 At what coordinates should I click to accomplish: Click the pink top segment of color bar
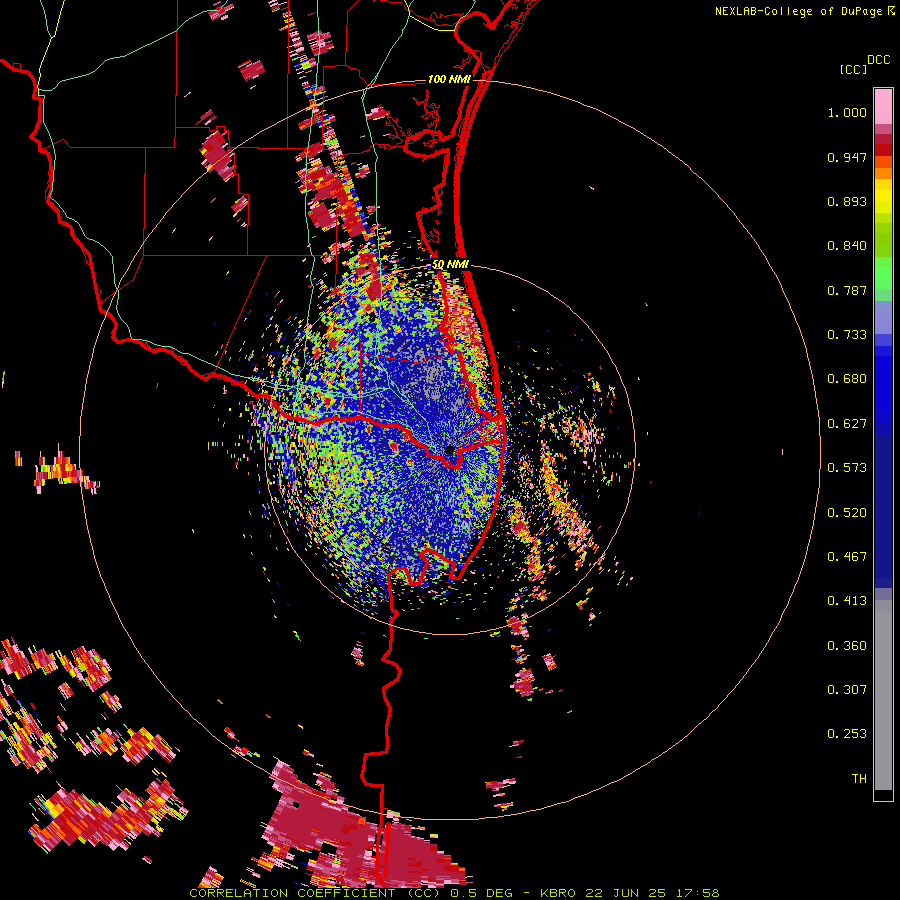coord(883,107)
